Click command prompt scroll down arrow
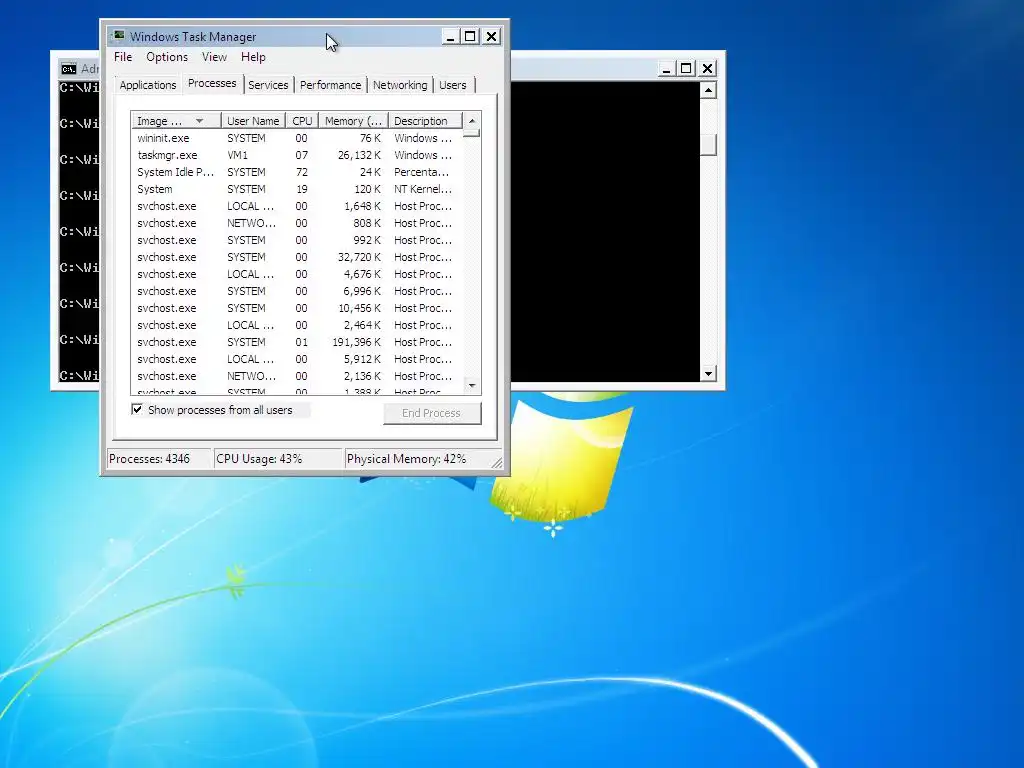This screenshot has width=1024, height=768. (709, 374)
